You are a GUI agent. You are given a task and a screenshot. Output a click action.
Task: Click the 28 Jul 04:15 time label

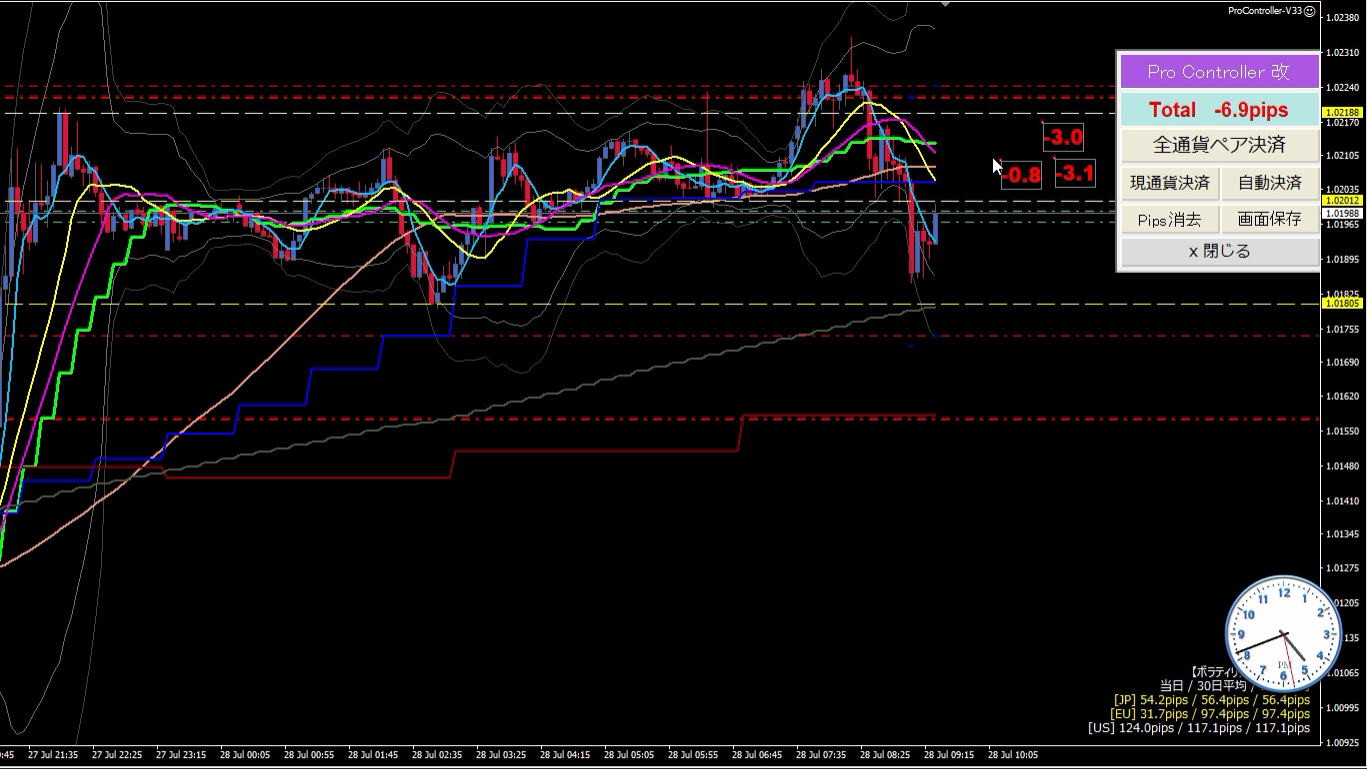point(565,755)
